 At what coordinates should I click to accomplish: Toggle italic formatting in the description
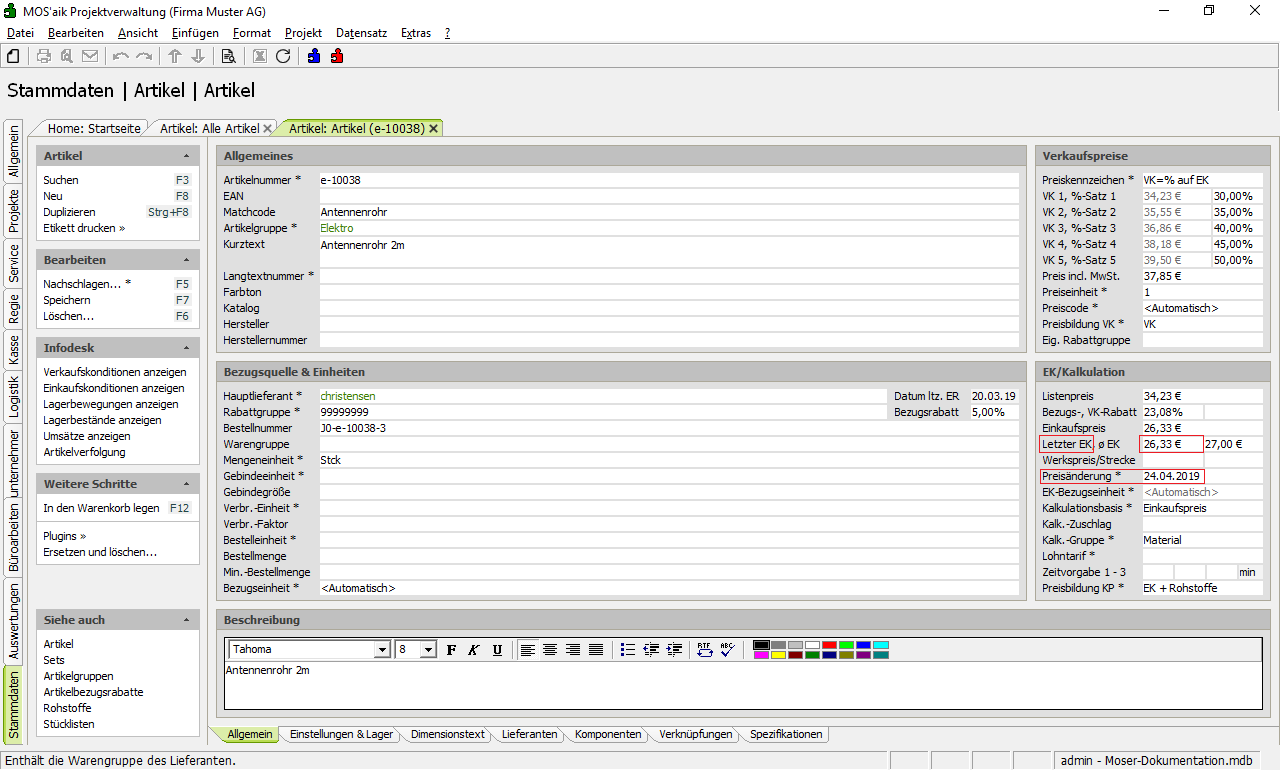click(474, 650)
